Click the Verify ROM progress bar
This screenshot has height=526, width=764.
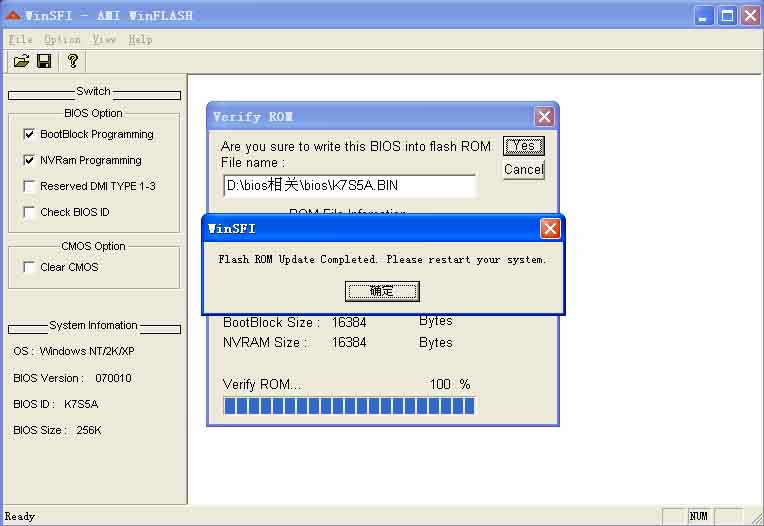pyautogui.click(x=349, y=406)
